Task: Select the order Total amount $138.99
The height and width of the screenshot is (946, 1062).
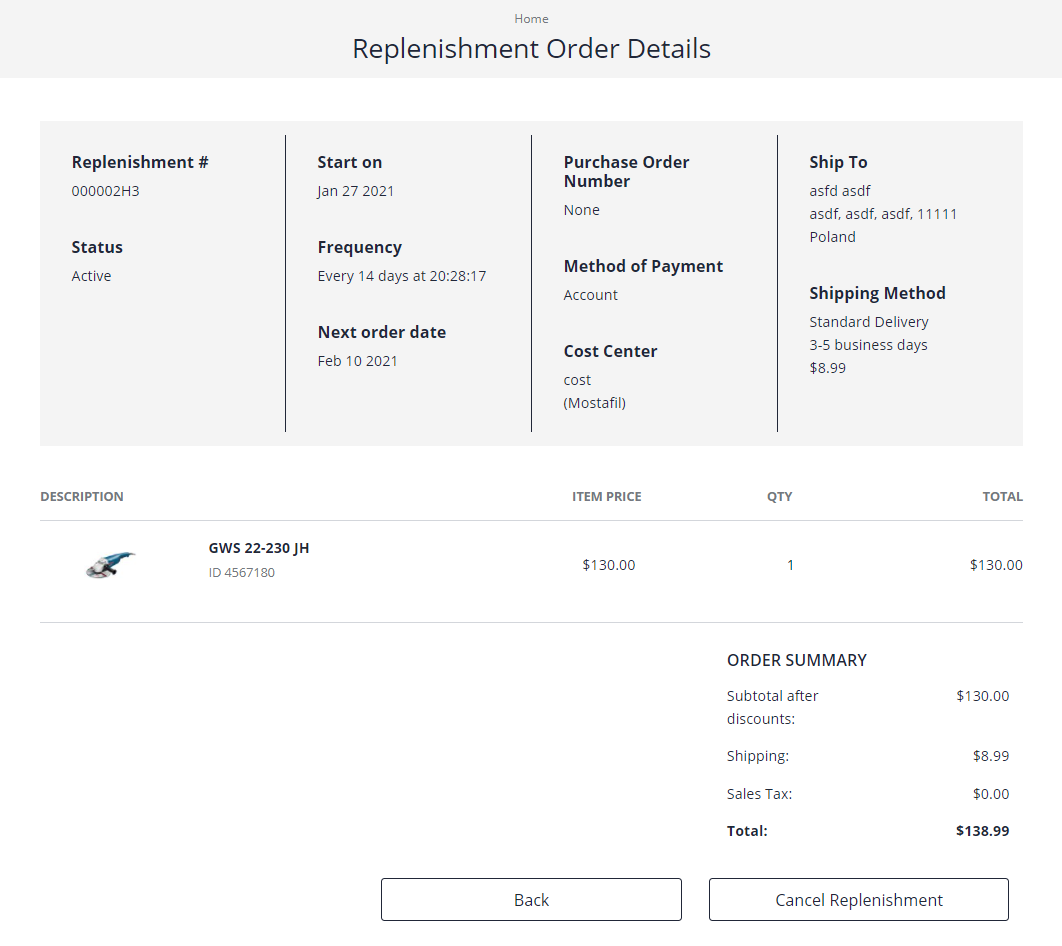Action: coord(983,831)
